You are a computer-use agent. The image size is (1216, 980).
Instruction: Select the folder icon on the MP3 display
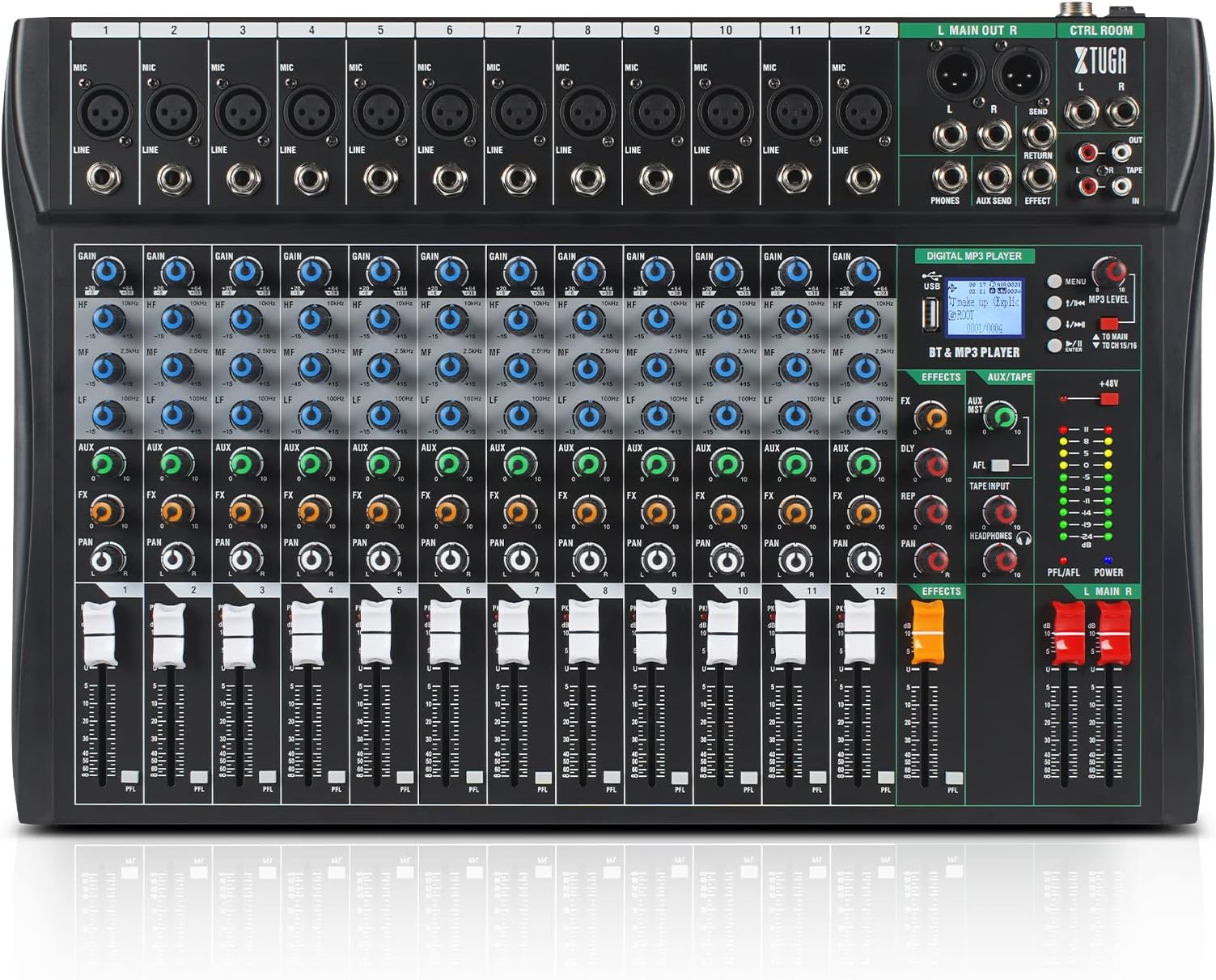[x=953, y=315]
